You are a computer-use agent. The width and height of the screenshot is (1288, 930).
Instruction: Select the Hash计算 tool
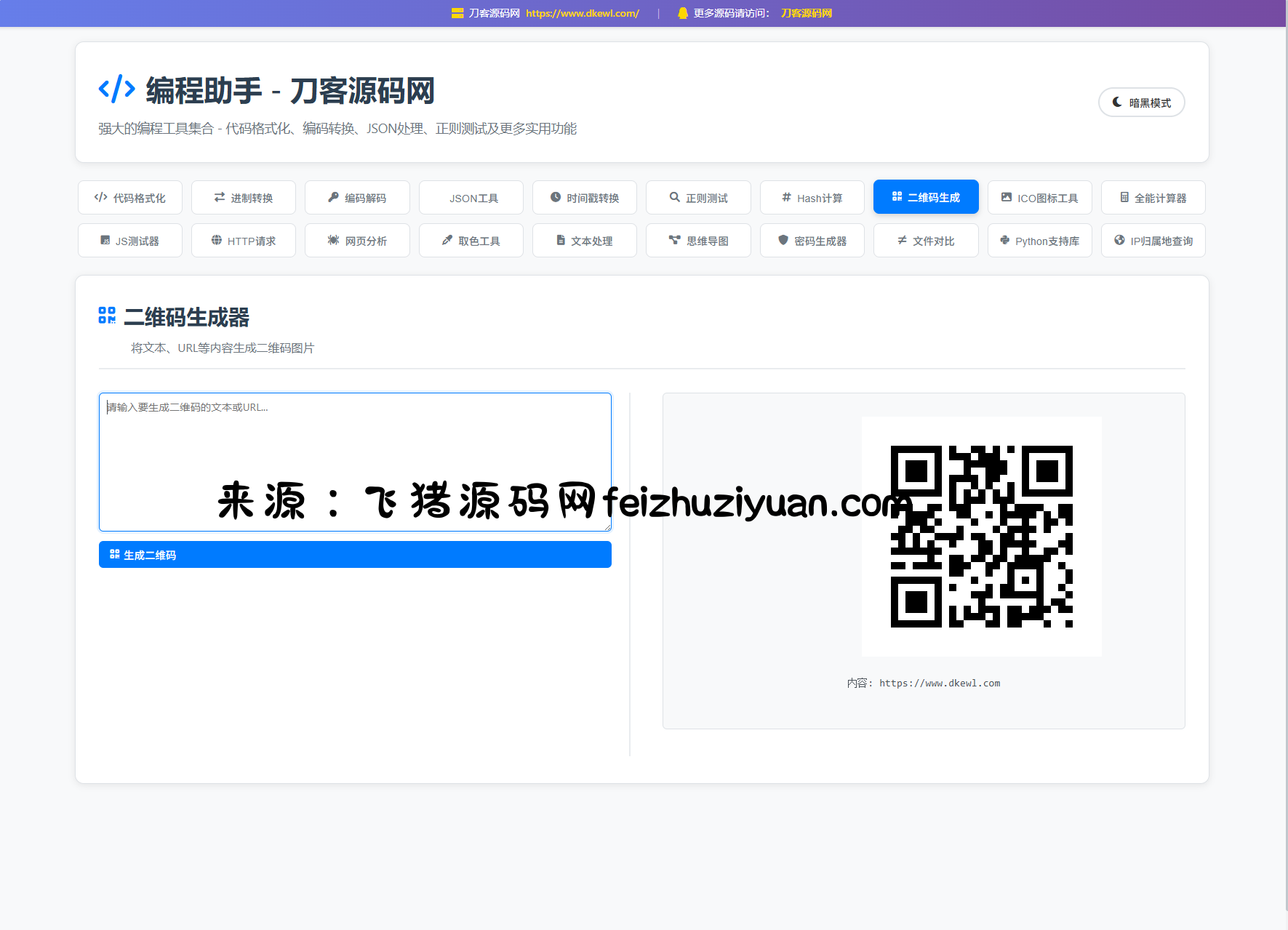(812, 198)
